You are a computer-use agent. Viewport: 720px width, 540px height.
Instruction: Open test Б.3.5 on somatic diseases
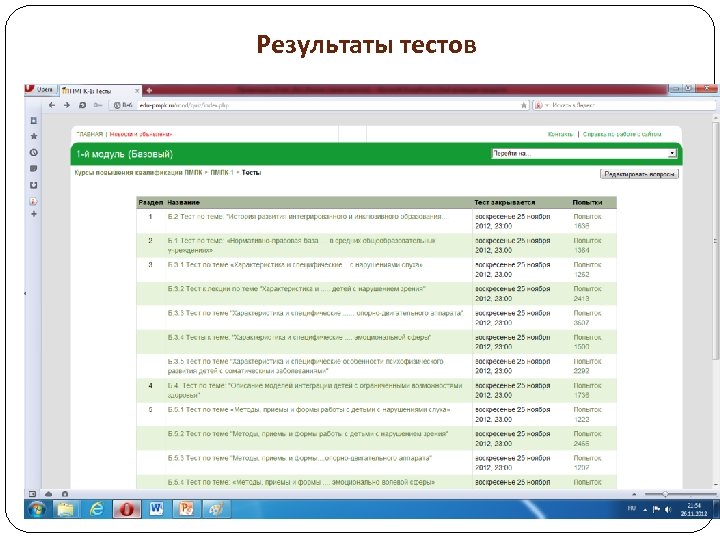pos(305,366)
